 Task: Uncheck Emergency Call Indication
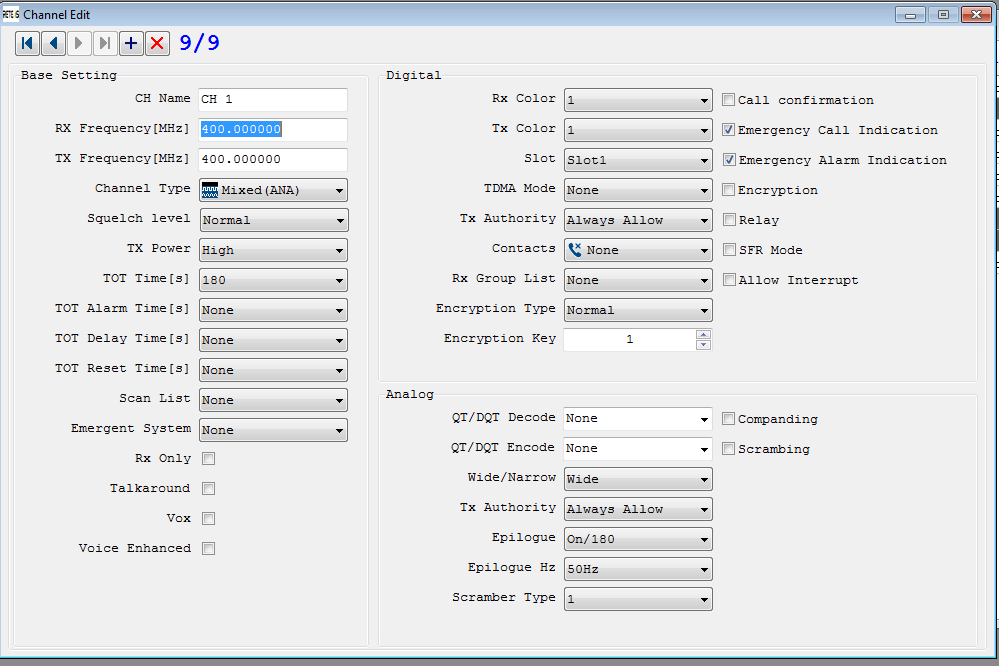pyautogui.click(x=730, y=130)
